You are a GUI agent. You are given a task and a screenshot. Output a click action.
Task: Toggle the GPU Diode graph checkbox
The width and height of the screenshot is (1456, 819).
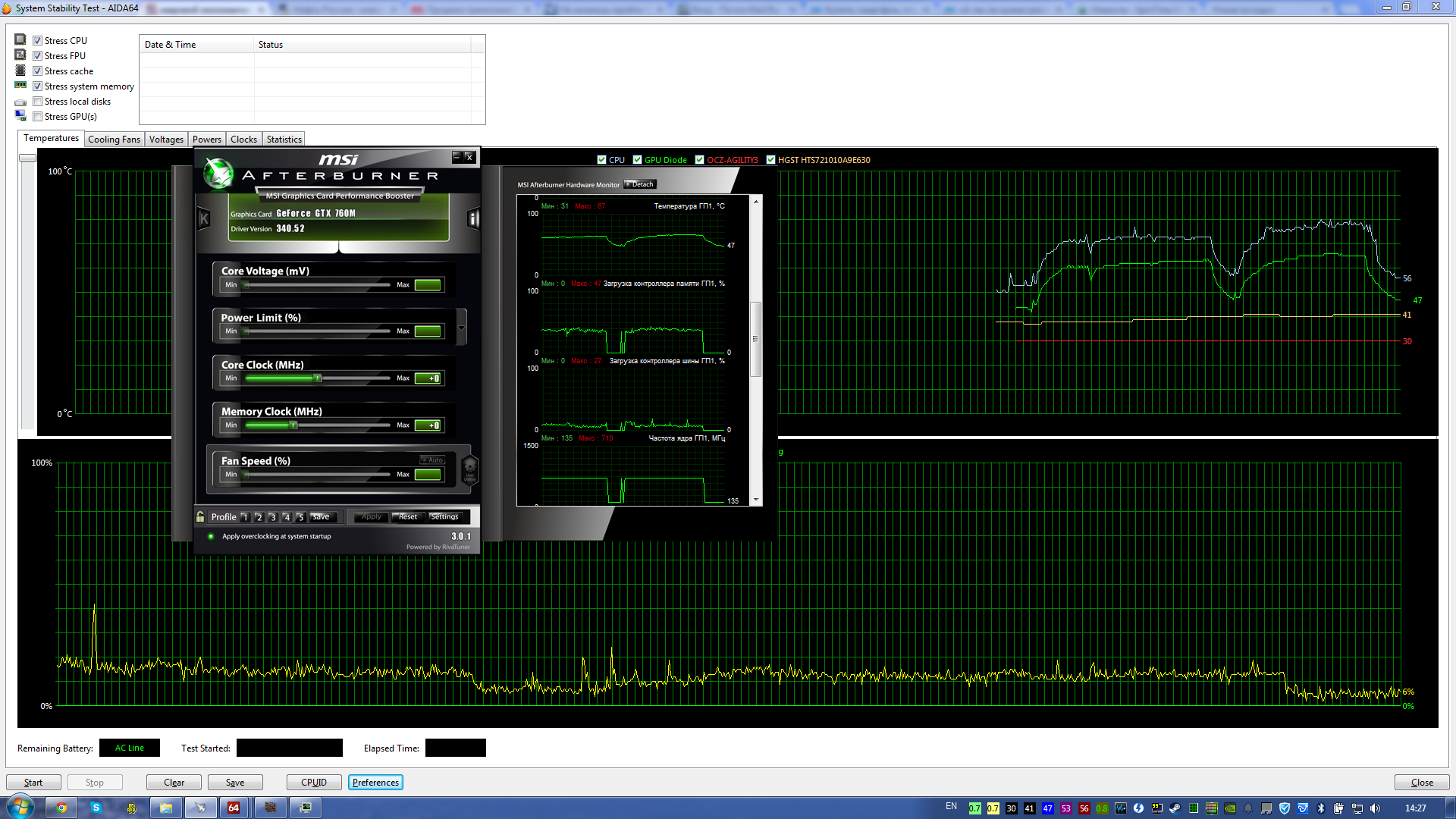click(x=637, y=160)
